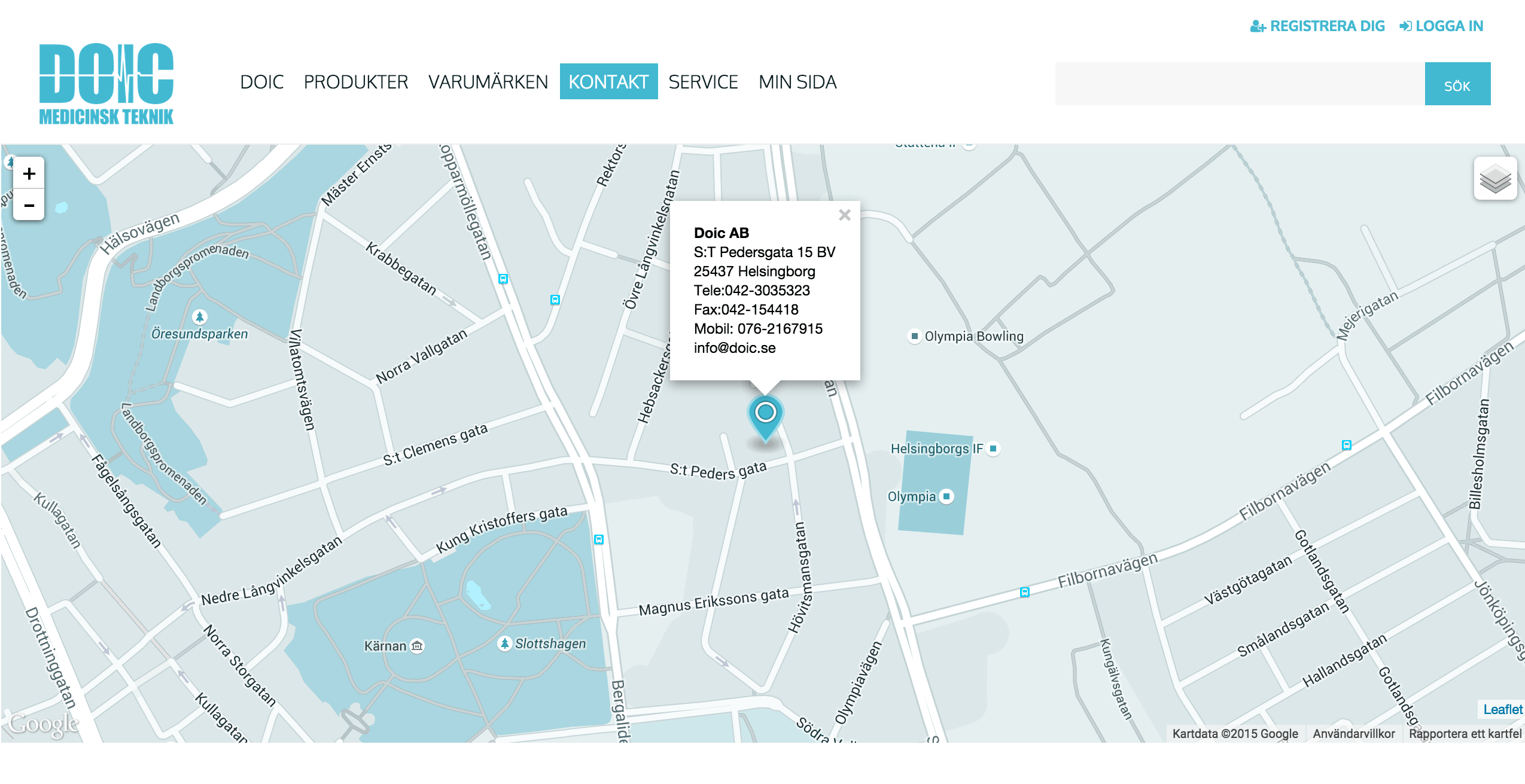Click the Olympia Bowling map marker
This screenshot has width=1525, height=784.
pyautogui.click(x=914, y=336)
